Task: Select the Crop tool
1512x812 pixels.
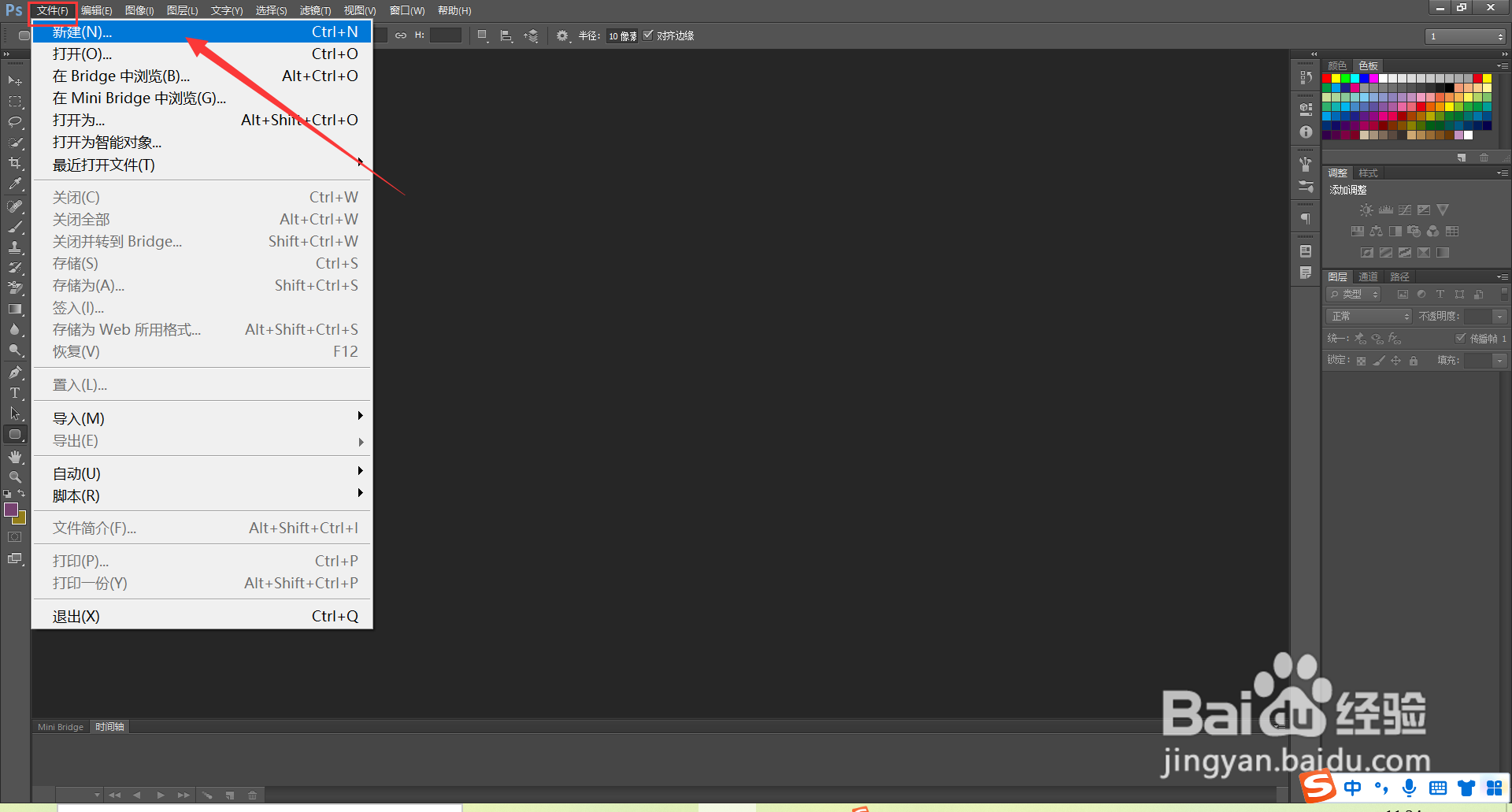Action: 15,162
